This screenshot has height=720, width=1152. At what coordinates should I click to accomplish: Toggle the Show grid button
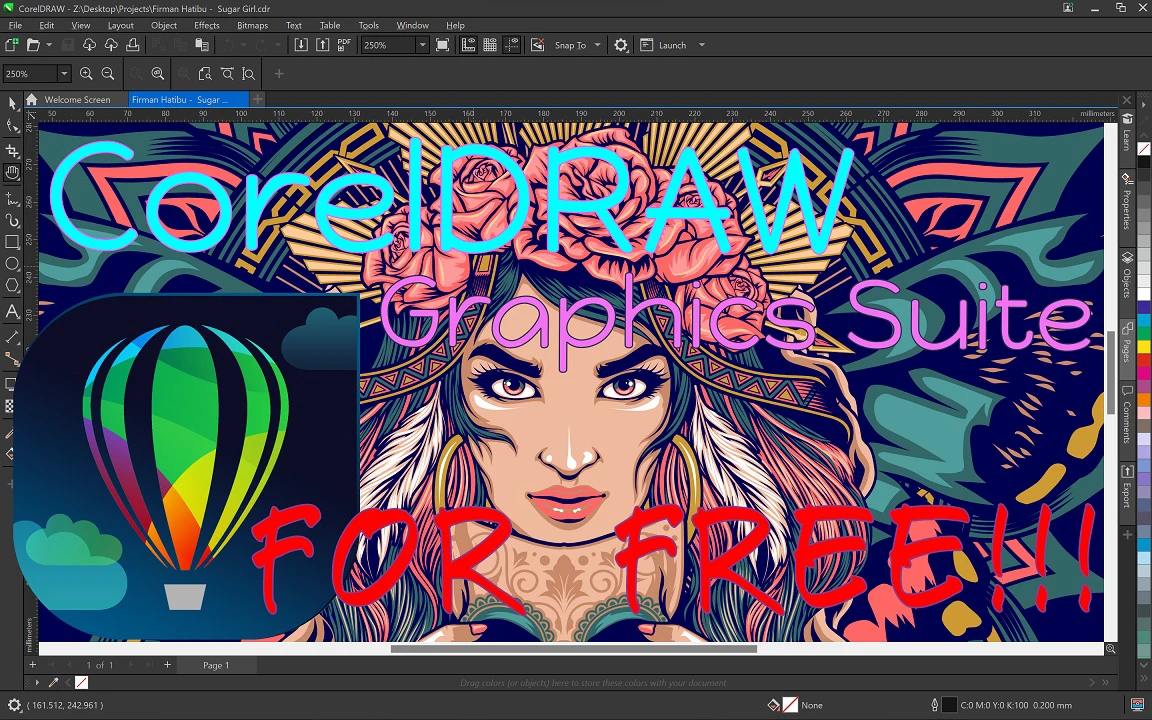point(490,45)
